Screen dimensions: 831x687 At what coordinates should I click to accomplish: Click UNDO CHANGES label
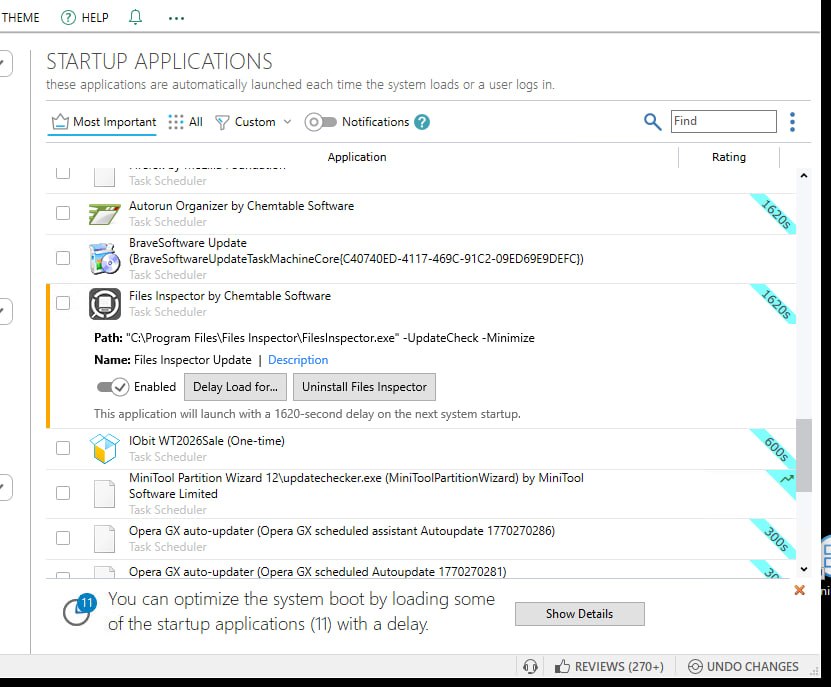pyautogui.click(x=753, y=666)
